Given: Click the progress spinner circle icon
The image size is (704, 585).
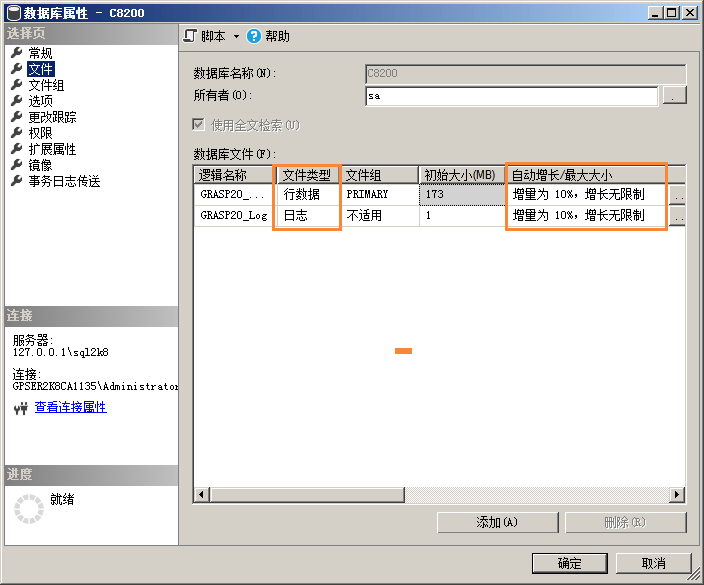Looking at the screenshot, I should click(29, 509).
